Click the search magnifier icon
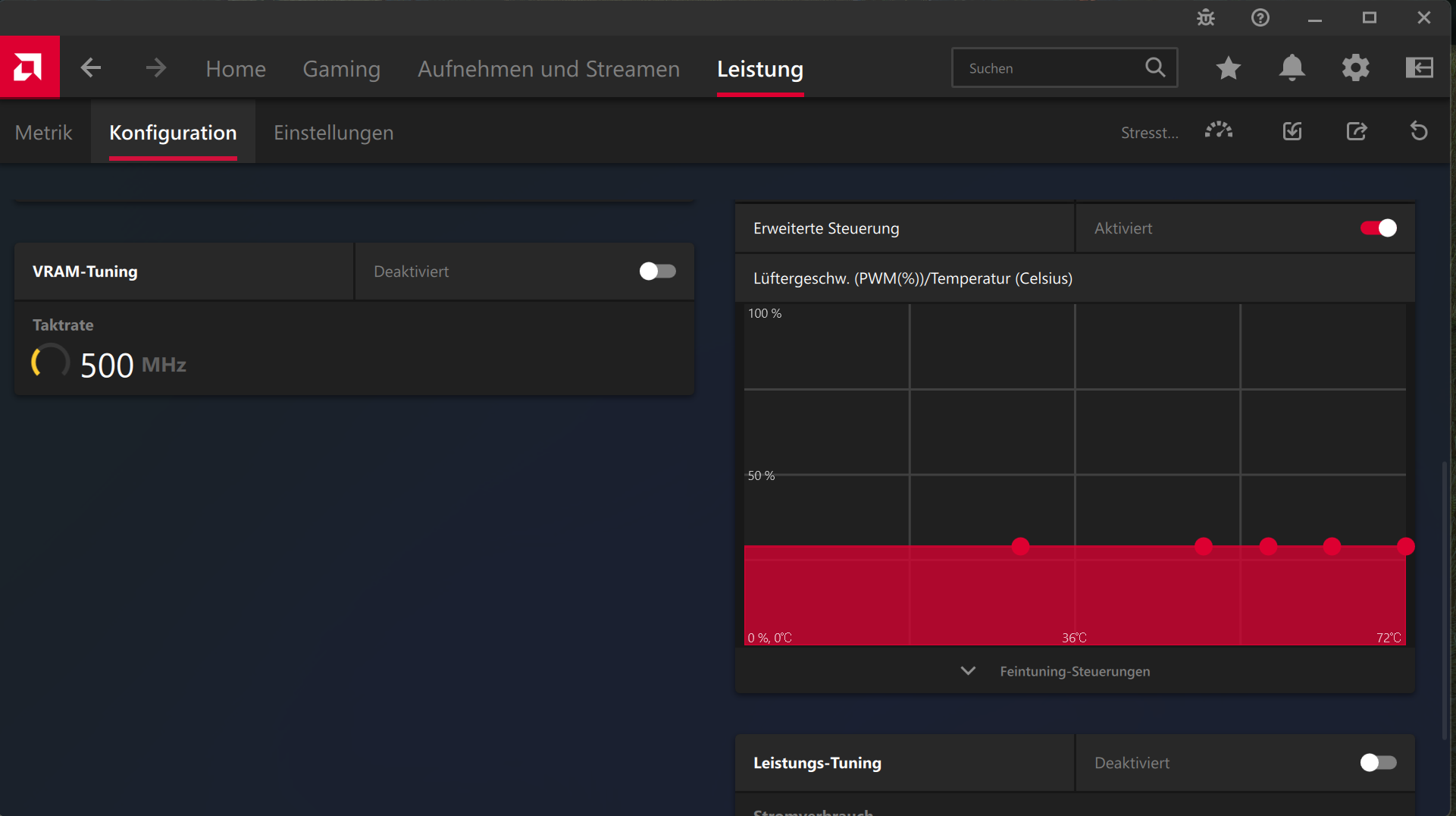 tap(1155, 67)
